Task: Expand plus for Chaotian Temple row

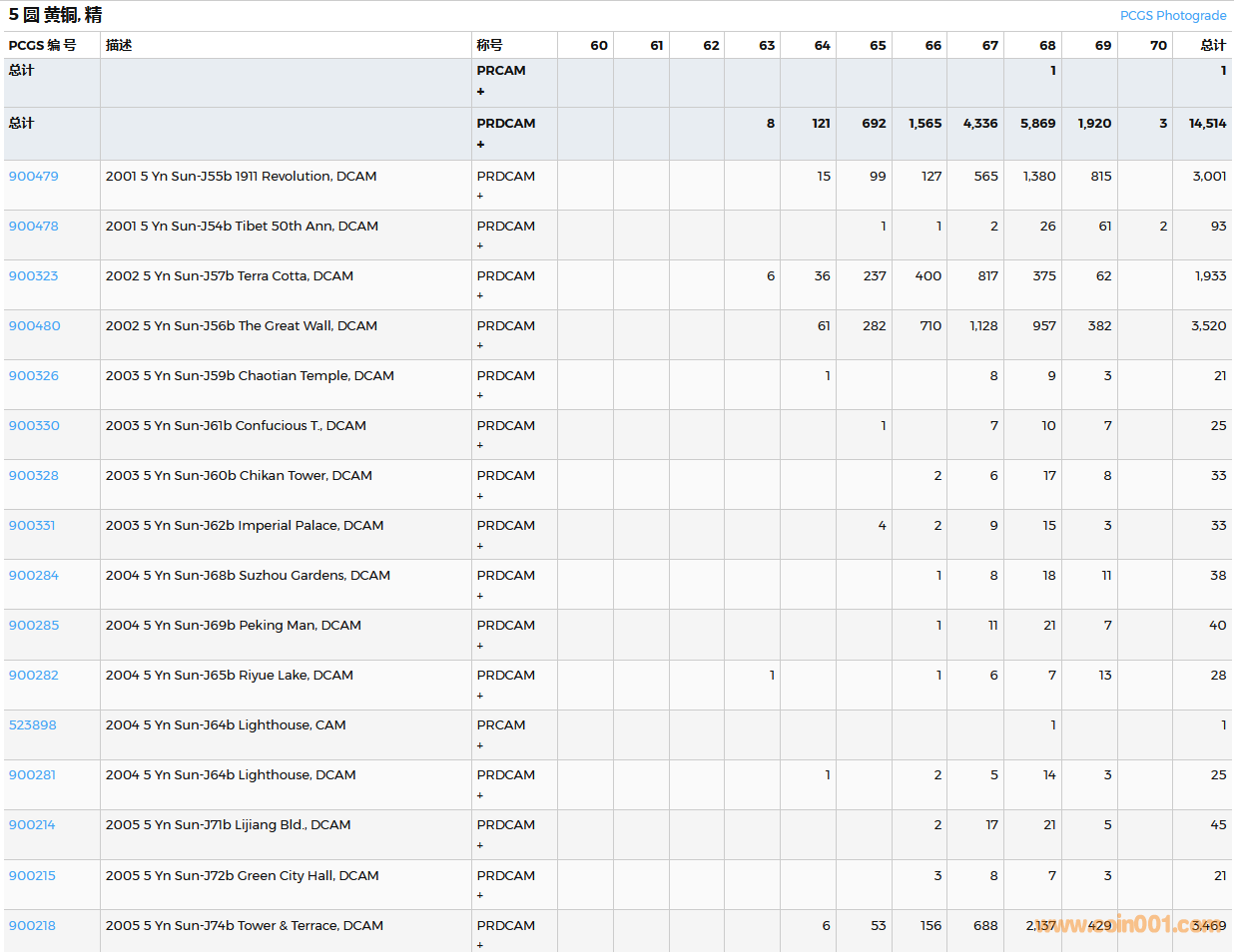Action: coord(480,396)
